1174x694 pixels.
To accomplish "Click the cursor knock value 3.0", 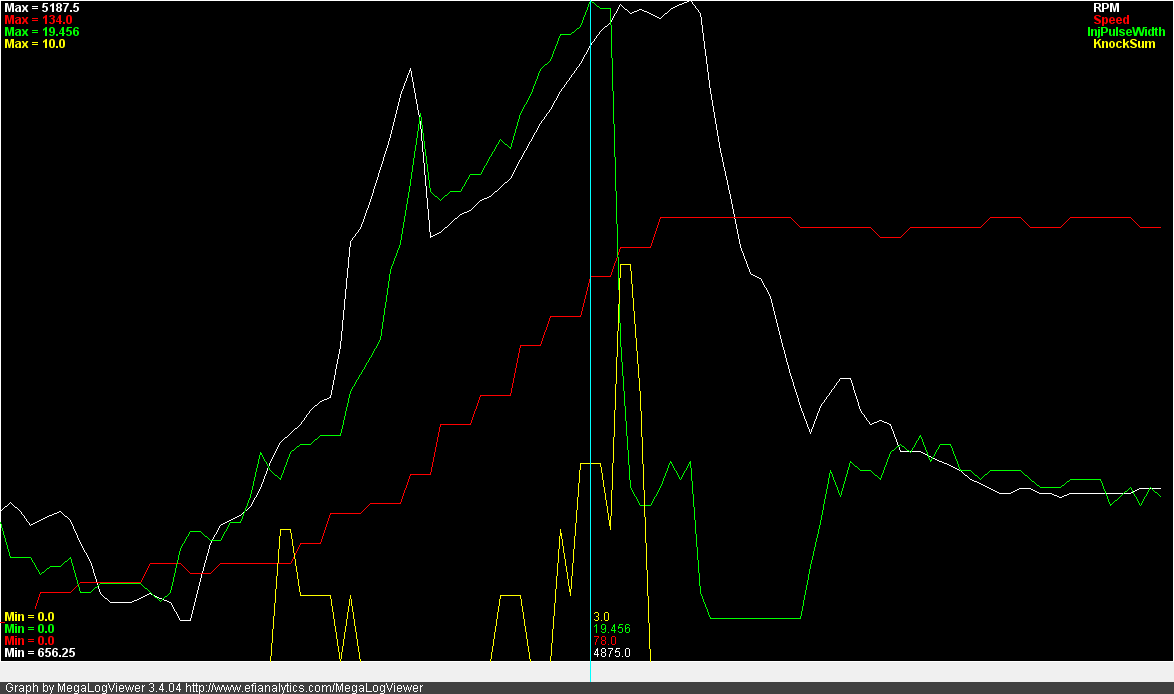I will click(x=601, y=617).
